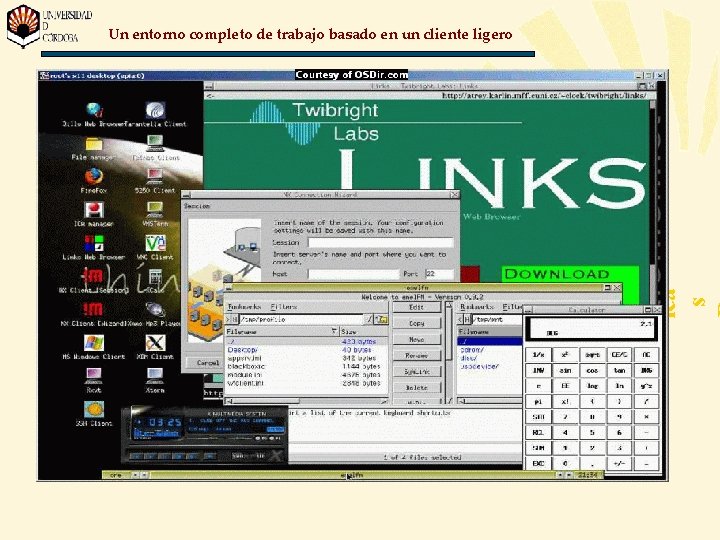Click the +/- key on Calculator
This screenshot has height=540, width=720.
(619, 464)
